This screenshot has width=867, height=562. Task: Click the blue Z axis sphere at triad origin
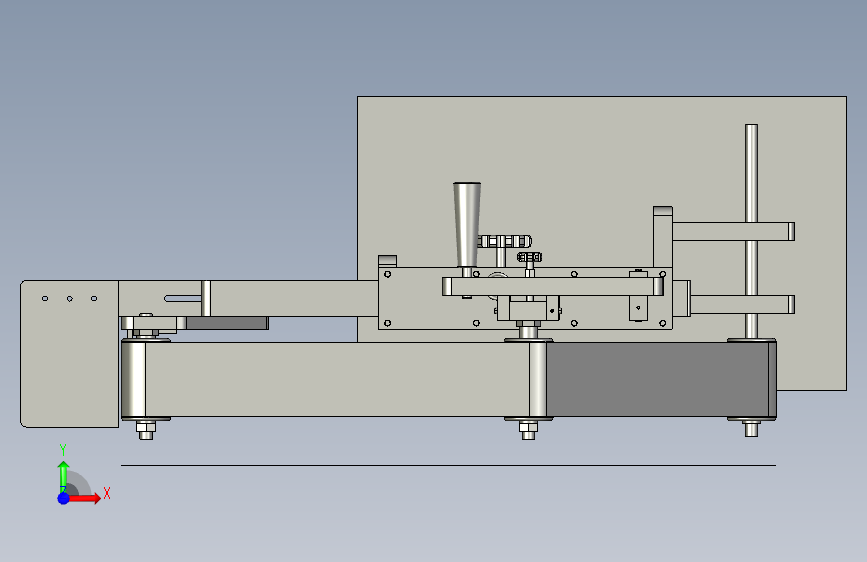pyautogui.click(x=63, y=498)
